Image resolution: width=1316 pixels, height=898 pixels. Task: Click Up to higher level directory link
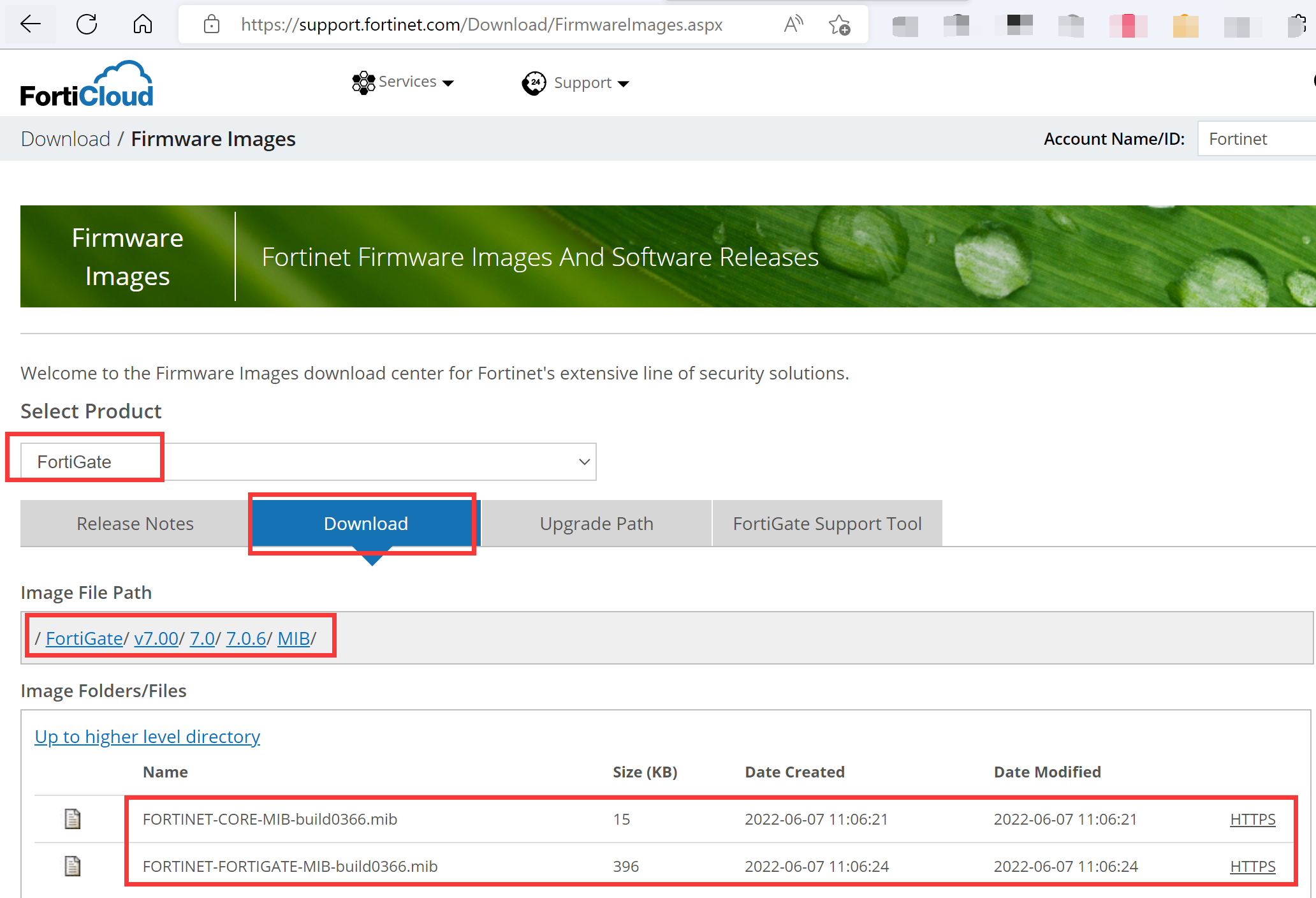[x=147, y=737]
